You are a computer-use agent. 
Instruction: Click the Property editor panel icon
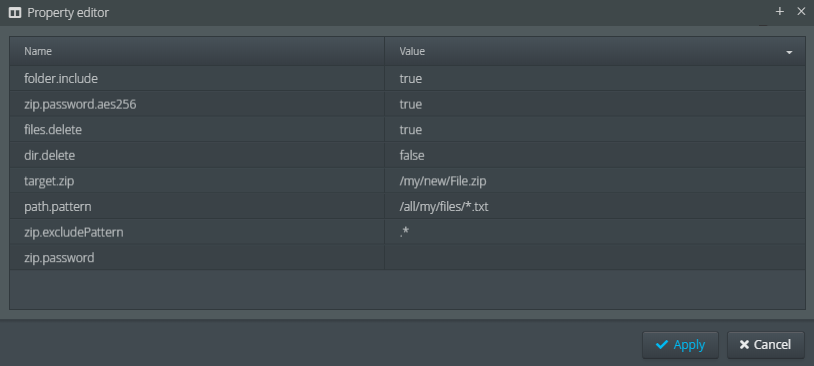pyautogui.click(x=15, y=13)
